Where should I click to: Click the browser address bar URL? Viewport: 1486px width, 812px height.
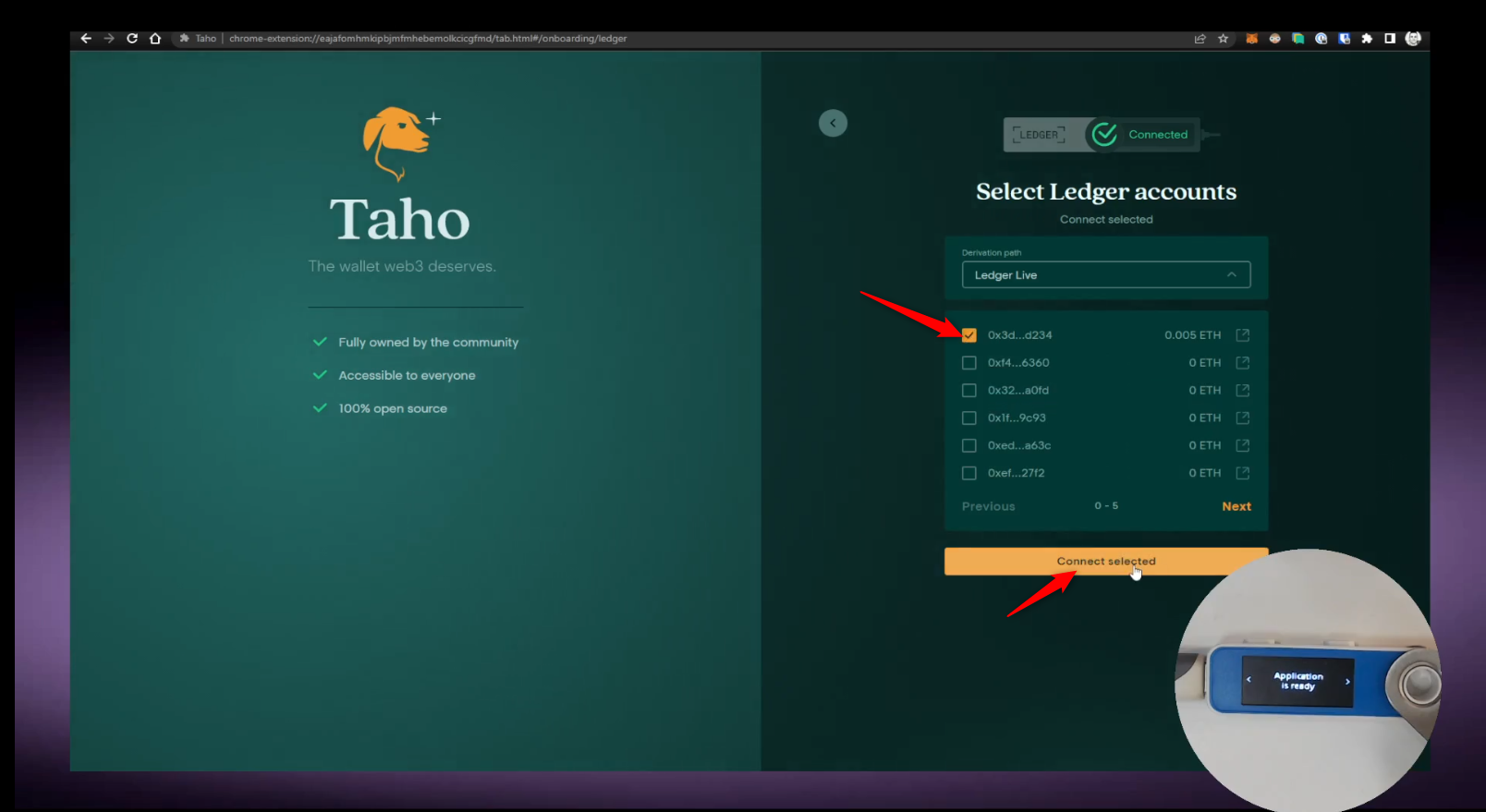427,39
